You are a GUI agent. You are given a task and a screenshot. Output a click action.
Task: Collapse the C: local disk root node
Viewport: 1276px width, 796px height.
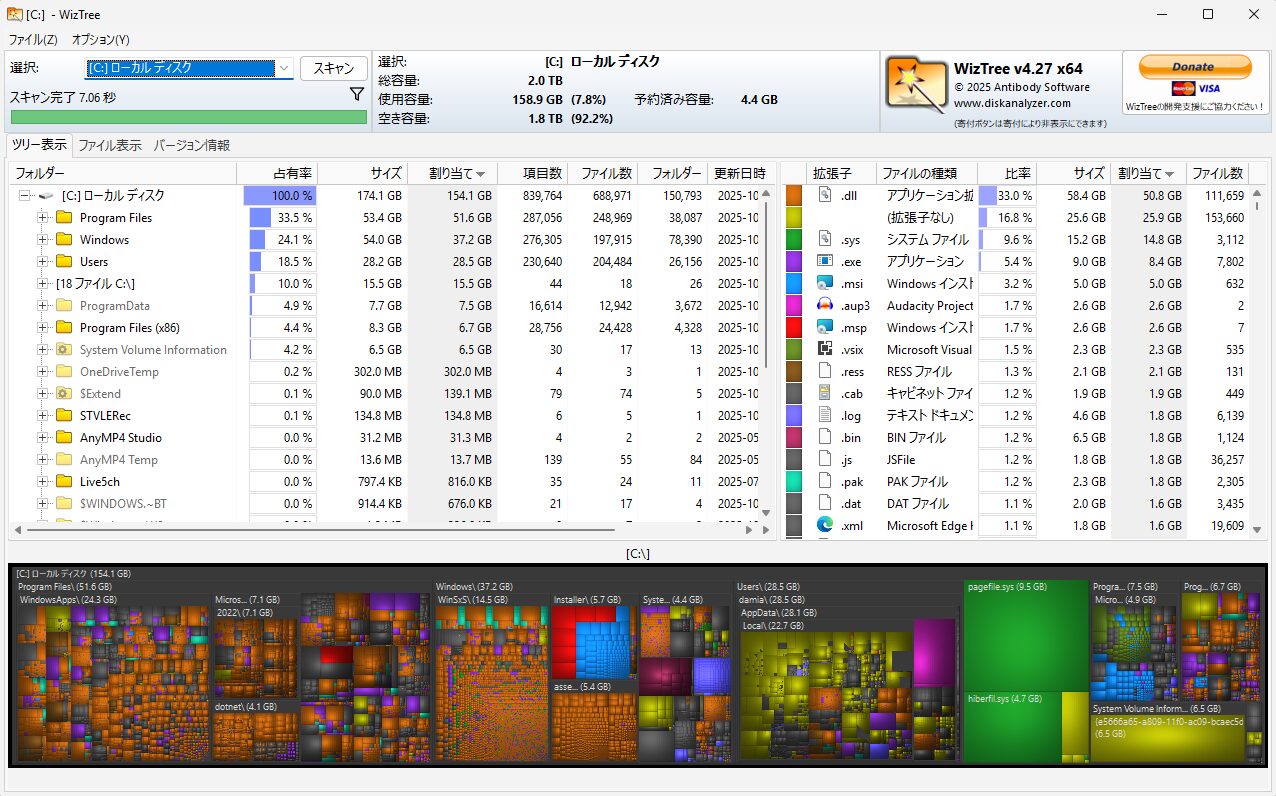tap(25, 196)
